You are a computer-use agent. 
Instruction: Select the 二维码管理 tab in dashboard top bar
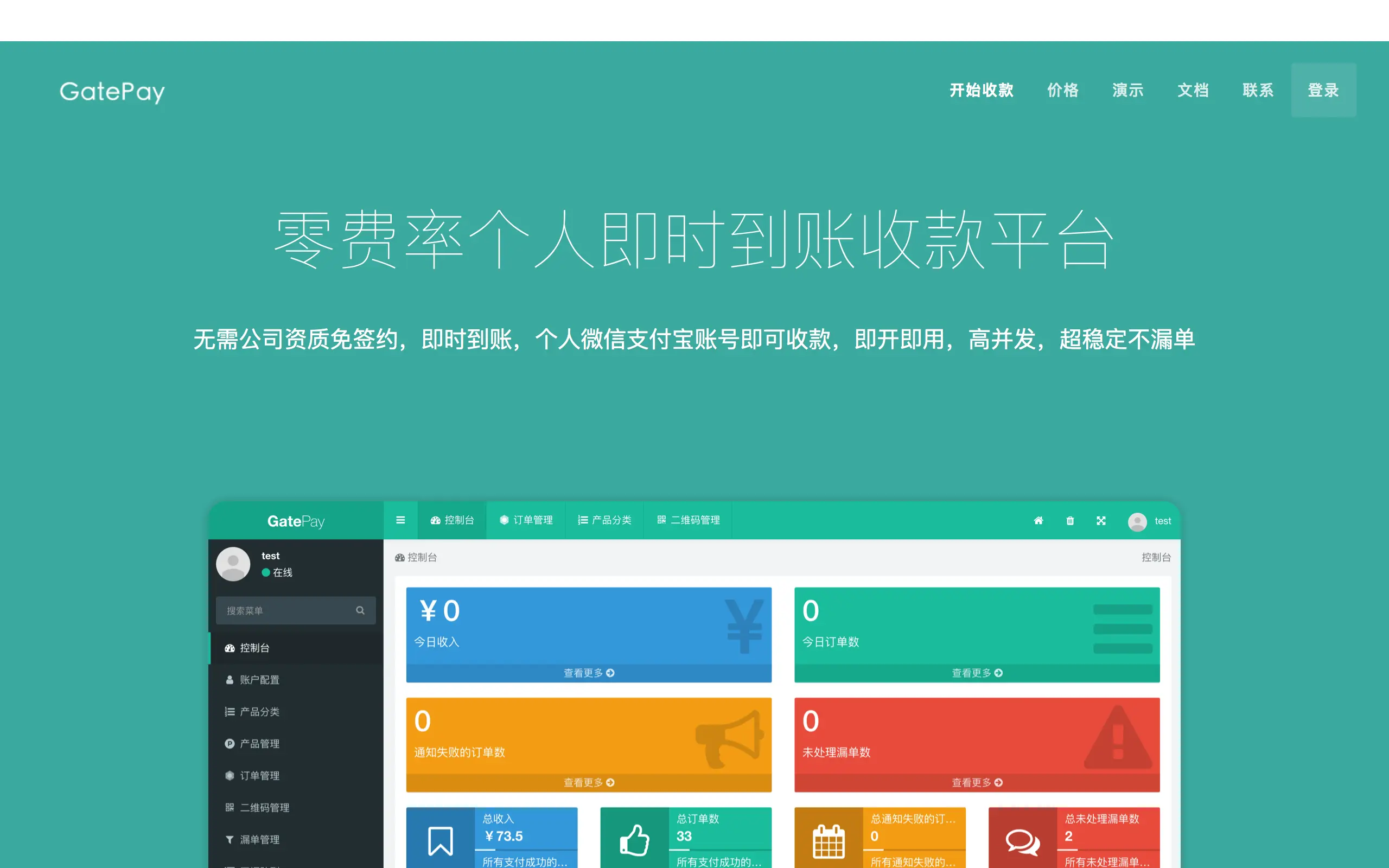click(688, 520)
